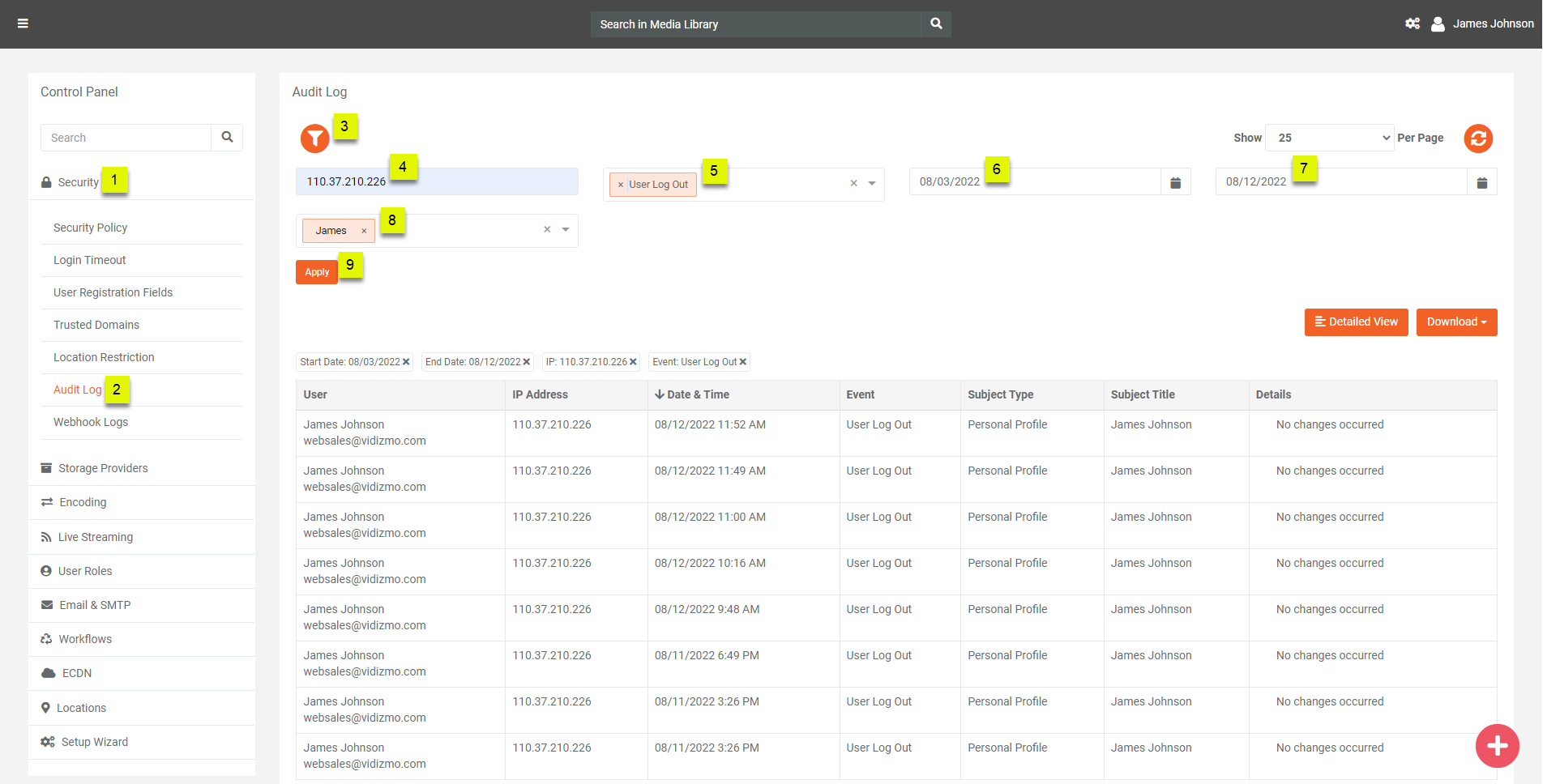Remove James chip from user filter
This screenshot has width=1543, height=784.
(364, 231)
